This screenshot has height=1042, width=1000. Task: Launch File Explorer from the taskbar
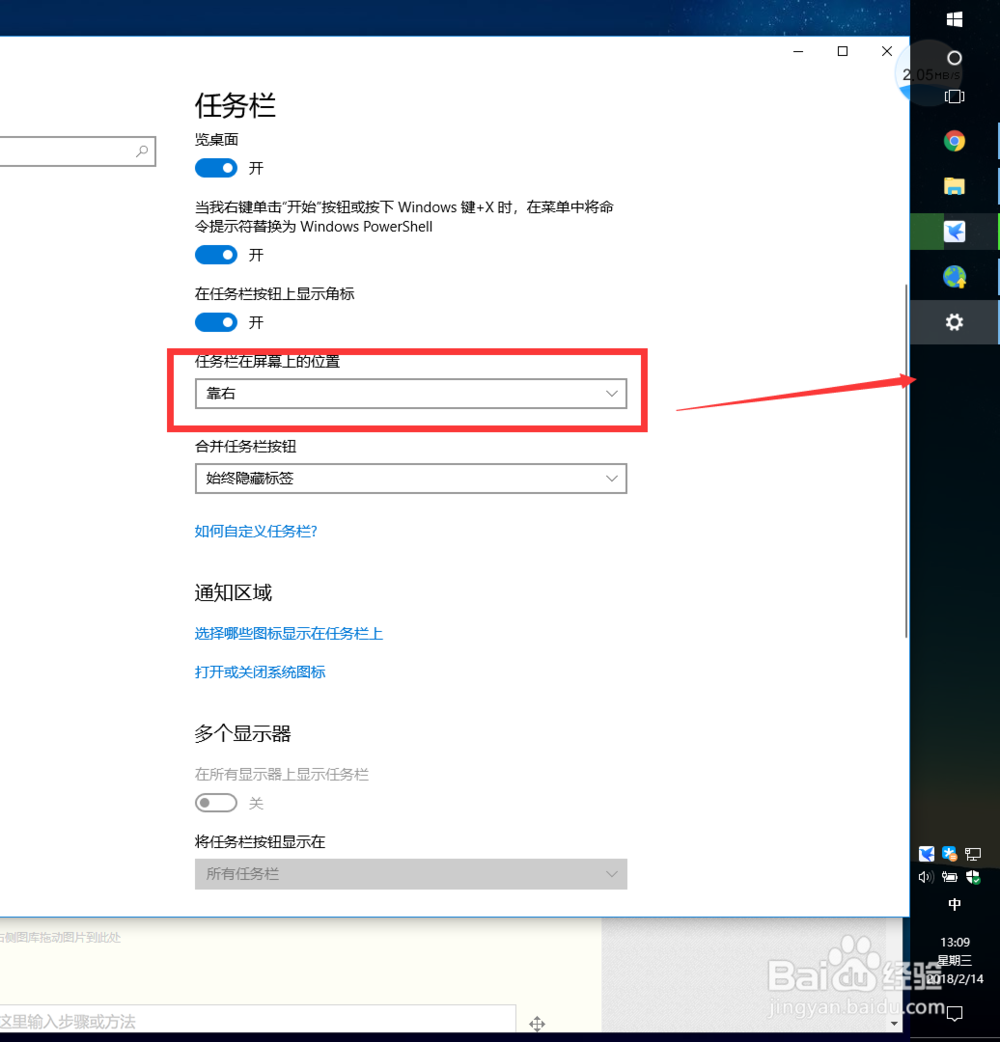pos(954,185)
